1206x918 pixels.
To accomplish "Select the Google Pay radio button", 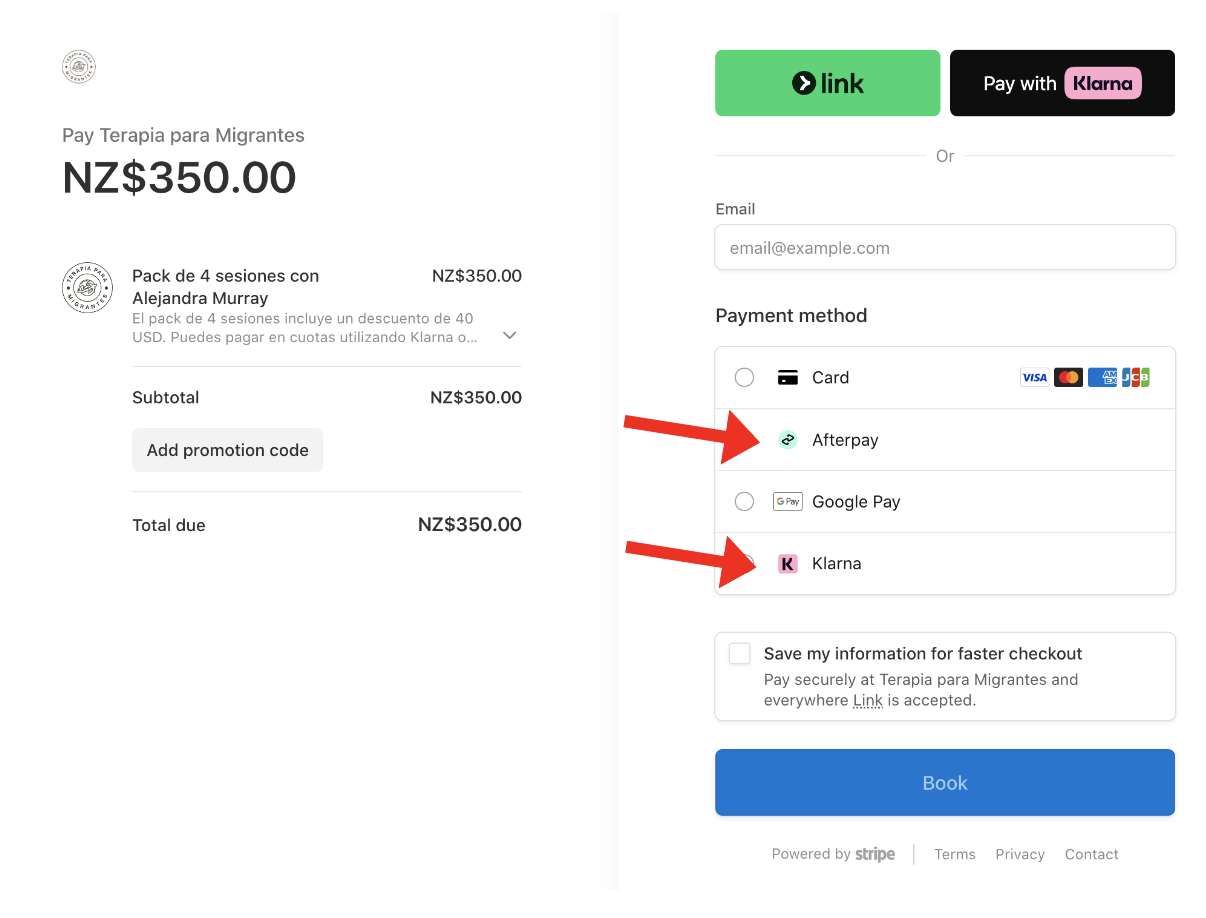I will point(744,502).
